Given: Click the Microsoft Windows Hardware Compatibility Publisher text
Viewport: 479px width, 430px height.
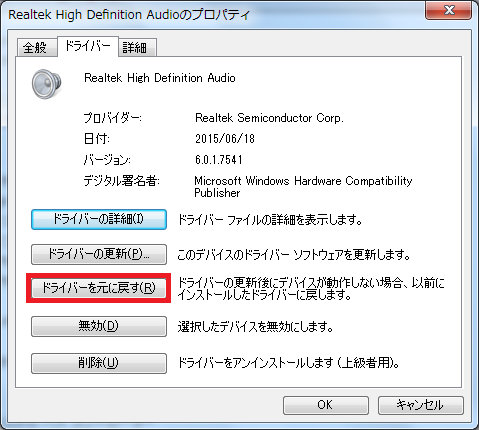Looking at the screenshot, I should pyautogui.click(x=303, y=187).
